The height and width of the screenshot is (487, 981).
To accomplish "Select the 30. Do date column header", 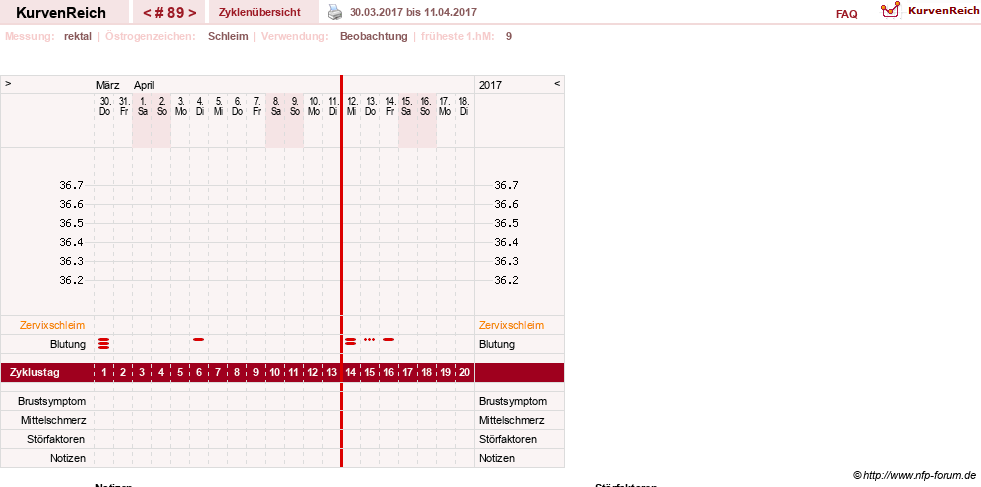I will pos(104,106).
